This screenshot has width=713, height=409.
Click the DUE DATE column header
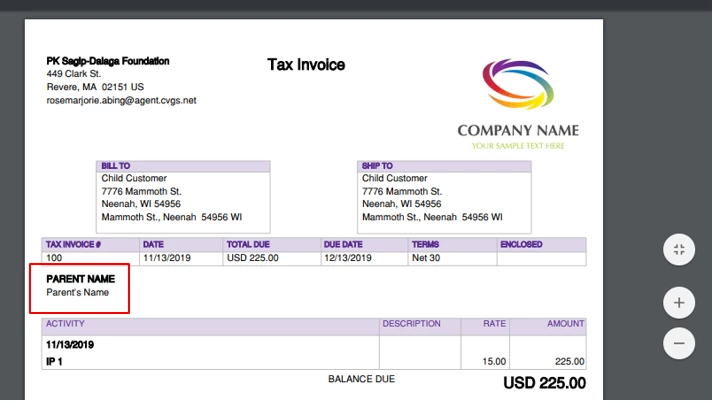click(x=343, y=244)
